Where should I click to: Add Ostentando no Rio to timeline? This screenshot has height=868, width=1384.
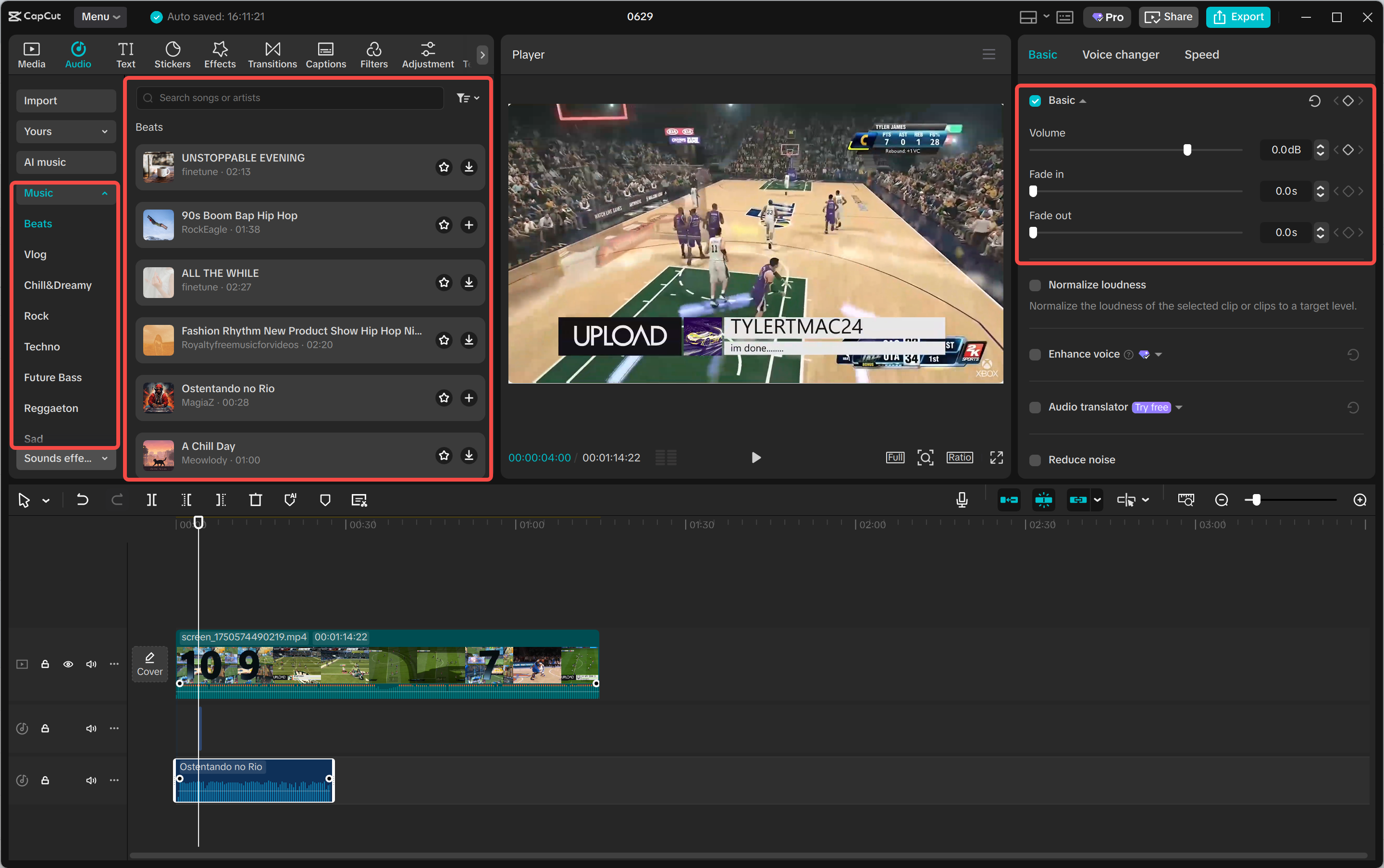469,398
